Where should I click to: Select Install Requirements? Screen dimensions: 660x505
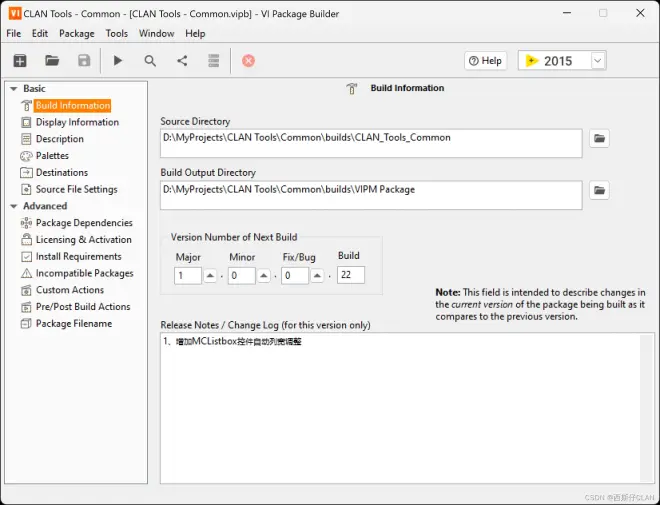[x=79, y=257]
